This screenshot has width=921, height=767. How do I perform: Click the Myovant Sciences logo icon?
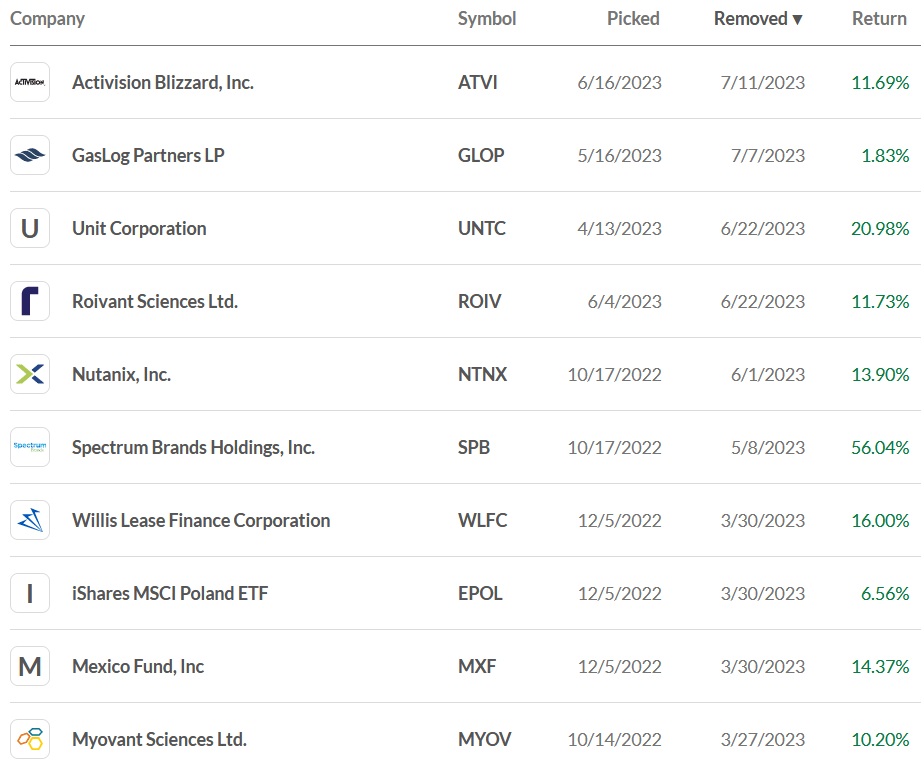point(30,739)
